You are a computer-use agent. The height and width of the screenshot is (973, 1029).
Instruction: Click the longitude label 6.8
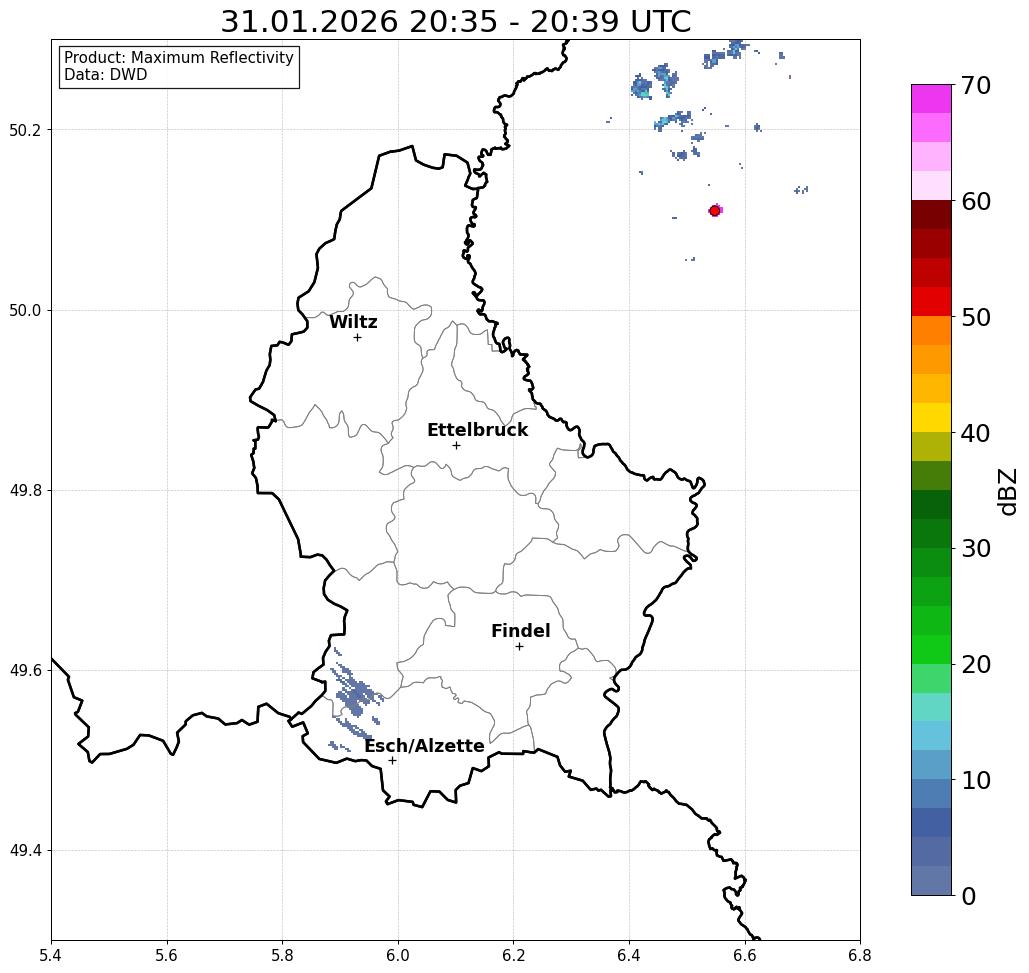[860, 955]
